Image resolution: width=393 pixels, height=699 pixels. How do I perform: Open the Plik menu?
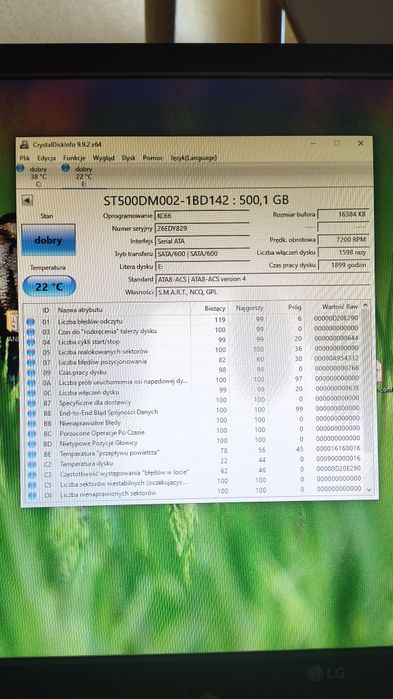(25, 158)
